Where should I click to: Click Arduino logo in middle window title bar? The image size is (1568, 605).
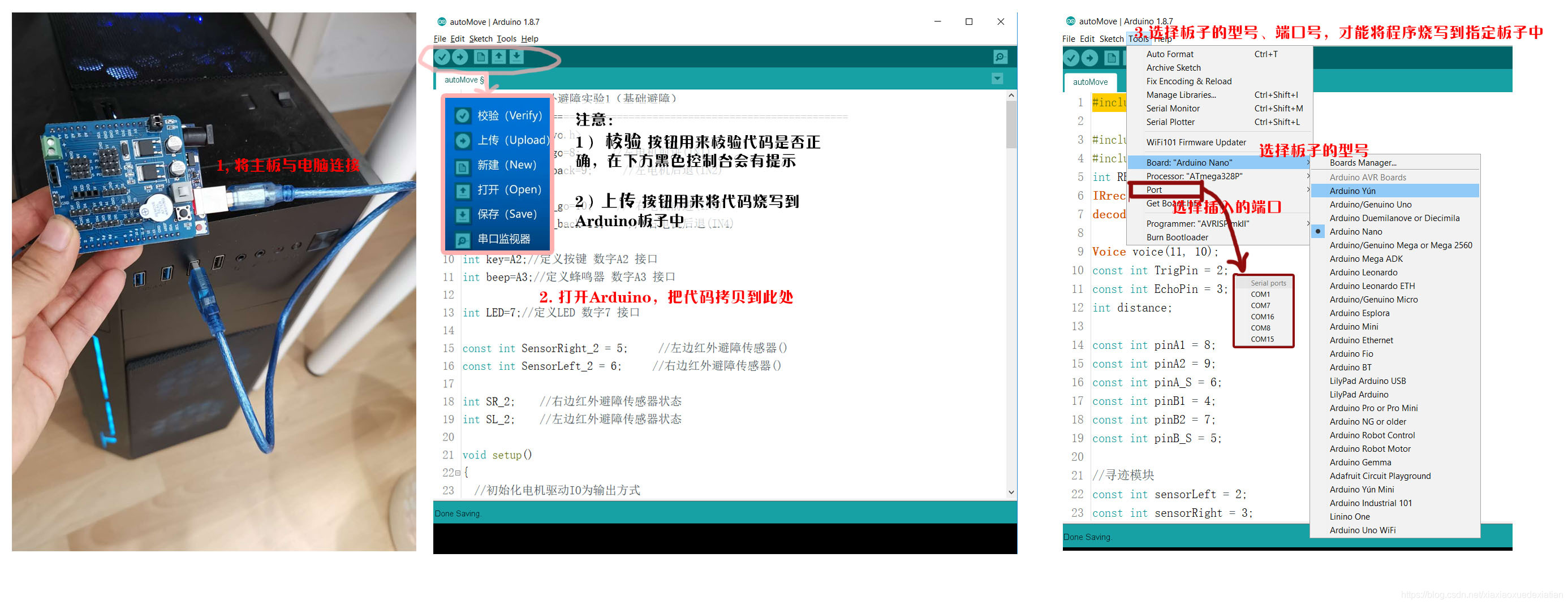(442, 22)
